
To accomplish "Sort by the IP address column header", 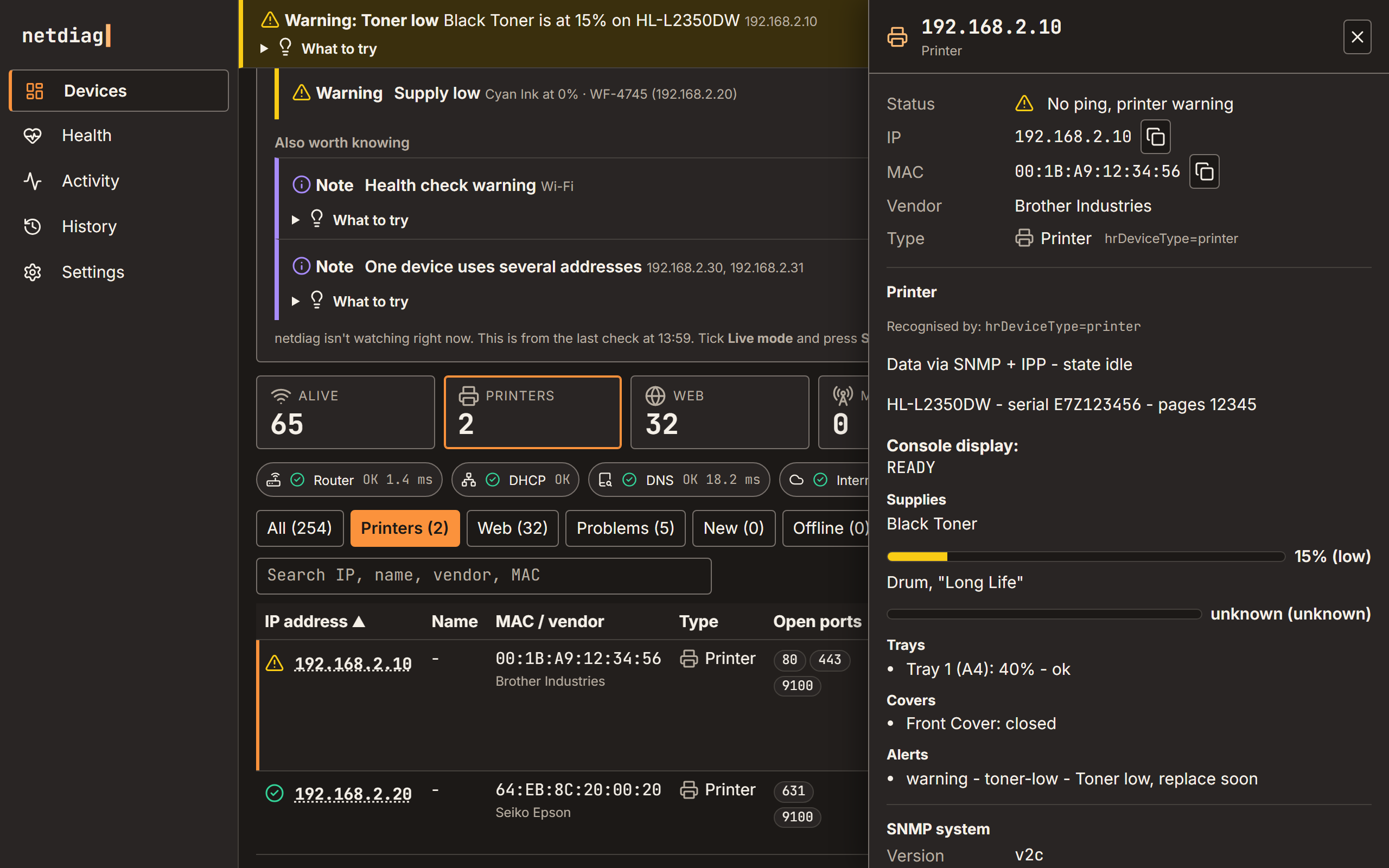I will [x=315, y=621].
